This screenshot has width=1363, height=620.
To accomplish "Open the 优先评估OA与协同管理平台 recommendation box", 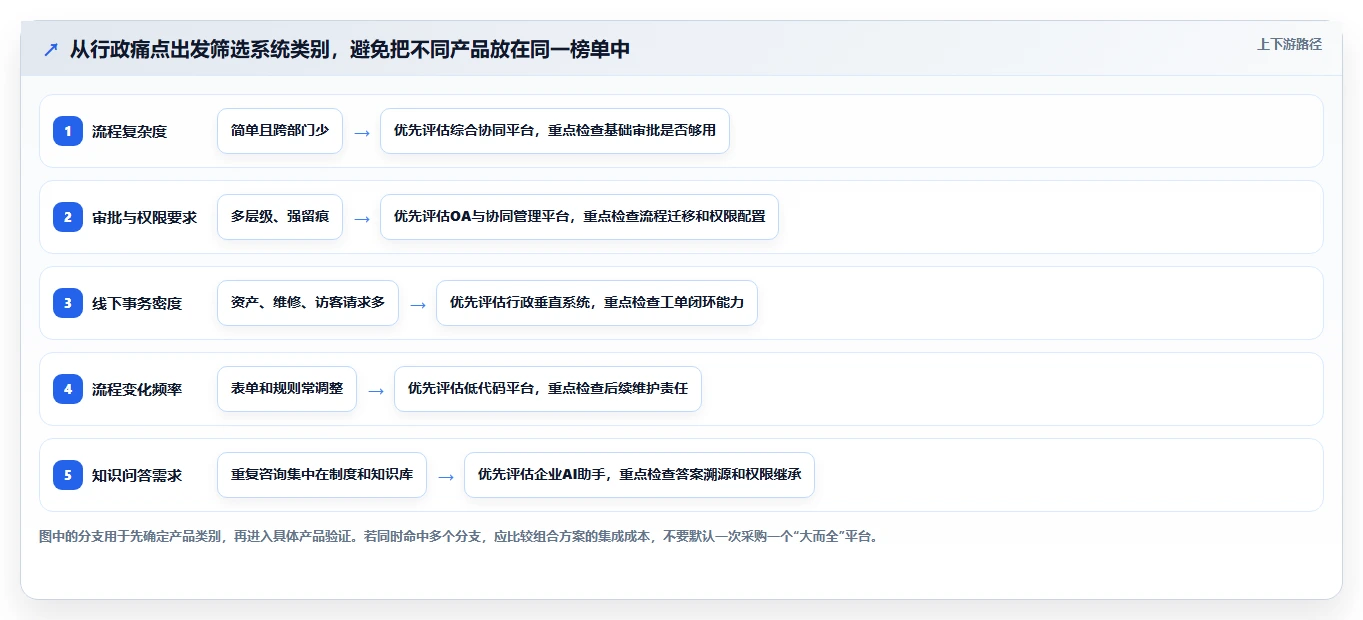I will [579, 217].
